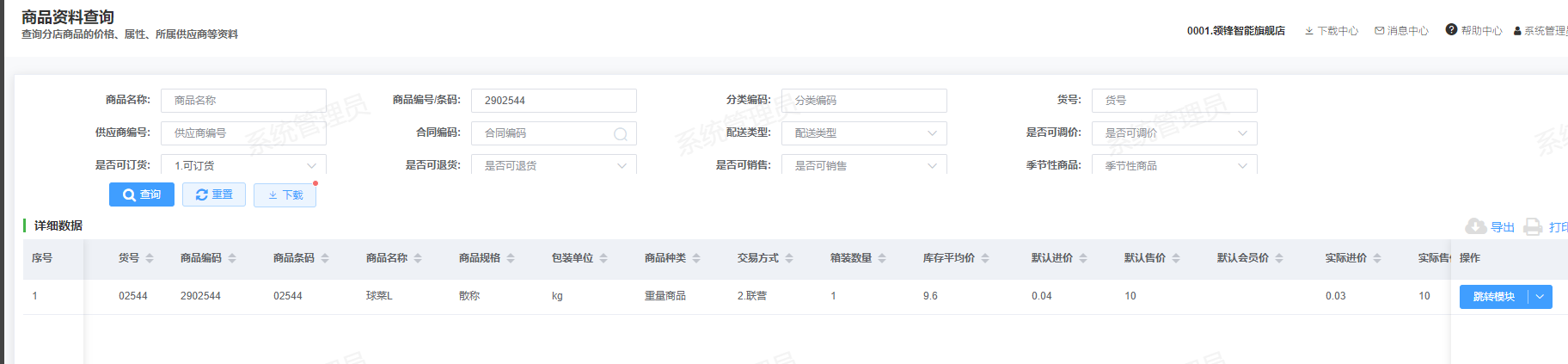Click table cell 0.04
The width and height of the screenshot is (1568, 364).
pos(1042,296)
